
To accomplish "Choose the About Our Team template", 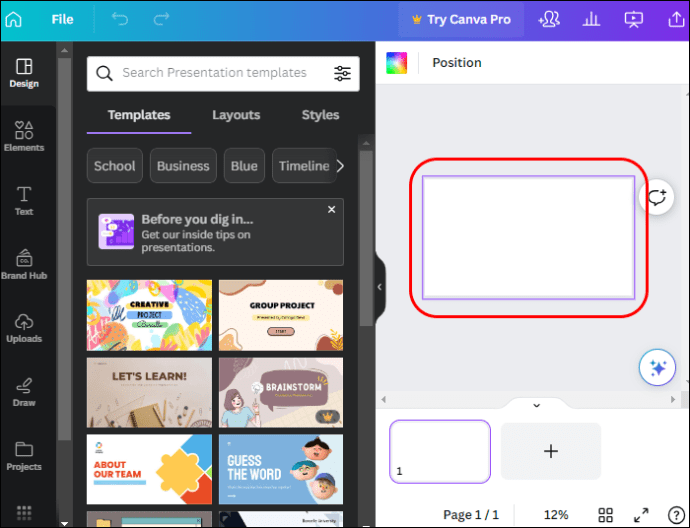I will [x=149, y=469].
